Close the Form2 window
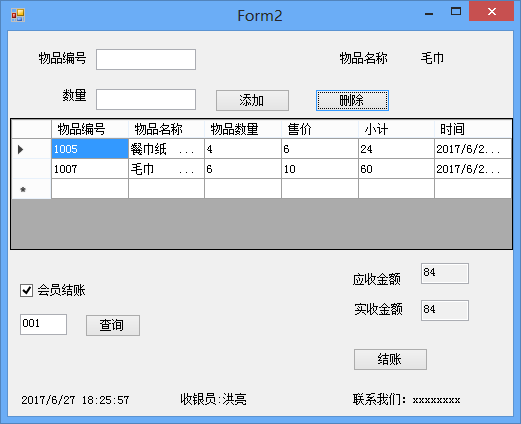This screenshot has height=424, width=521. click(x=491, y=11)
